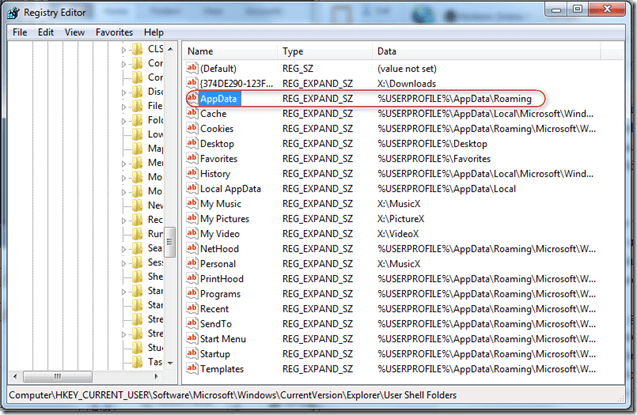Expand the Disc tree folder arrow
Screen dimensions: 637x415
(124, 91)
